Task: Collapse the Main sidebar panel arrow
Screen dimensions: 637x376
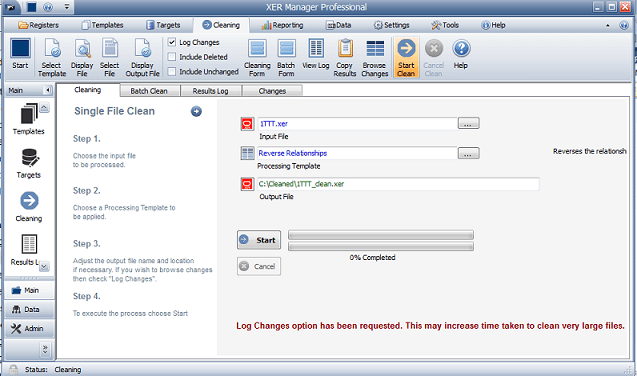Action: 48,90
